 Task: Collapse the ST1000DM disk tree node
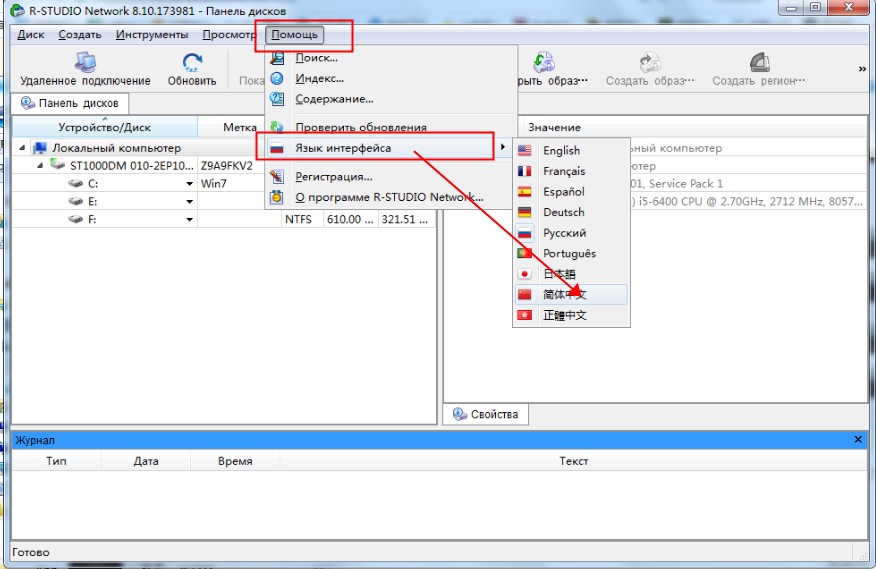(x=41, y=165)
